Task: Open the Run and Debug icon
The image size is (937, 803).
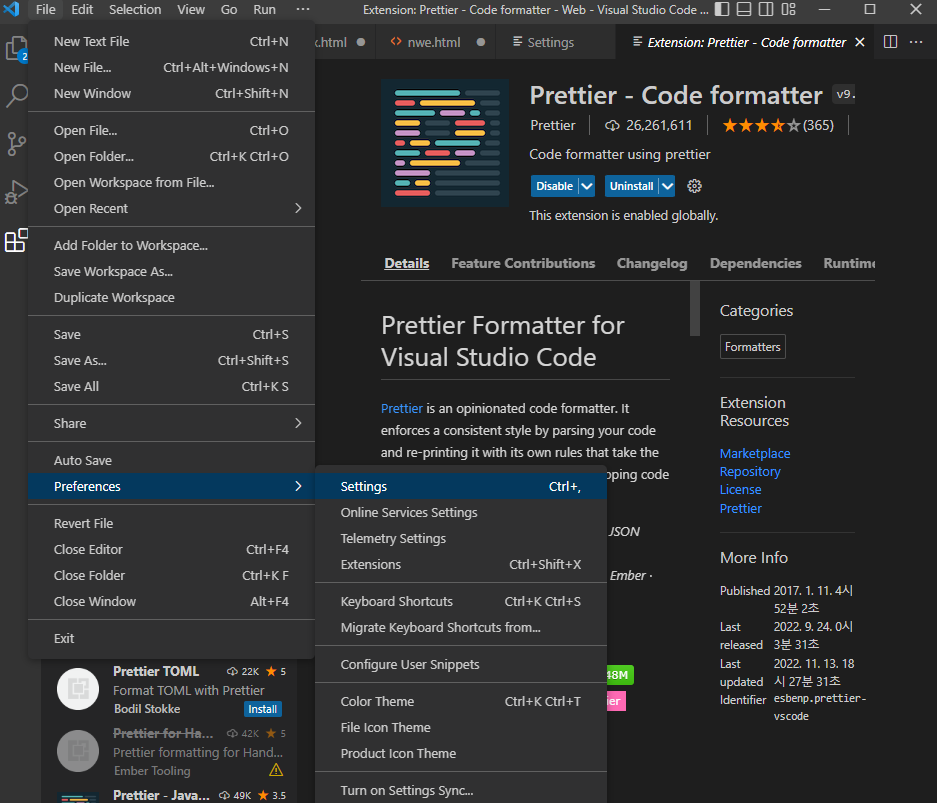Action: click(16, 192)
